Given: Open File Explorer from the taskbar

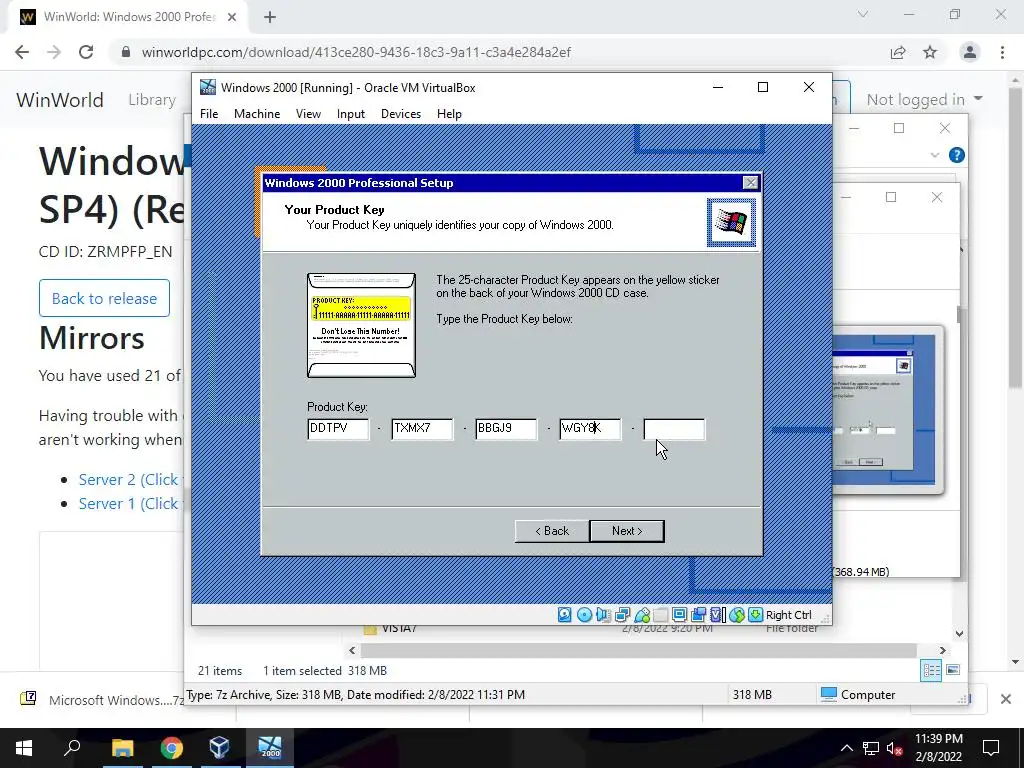Looking at the screenshot, I should (122, 748).
